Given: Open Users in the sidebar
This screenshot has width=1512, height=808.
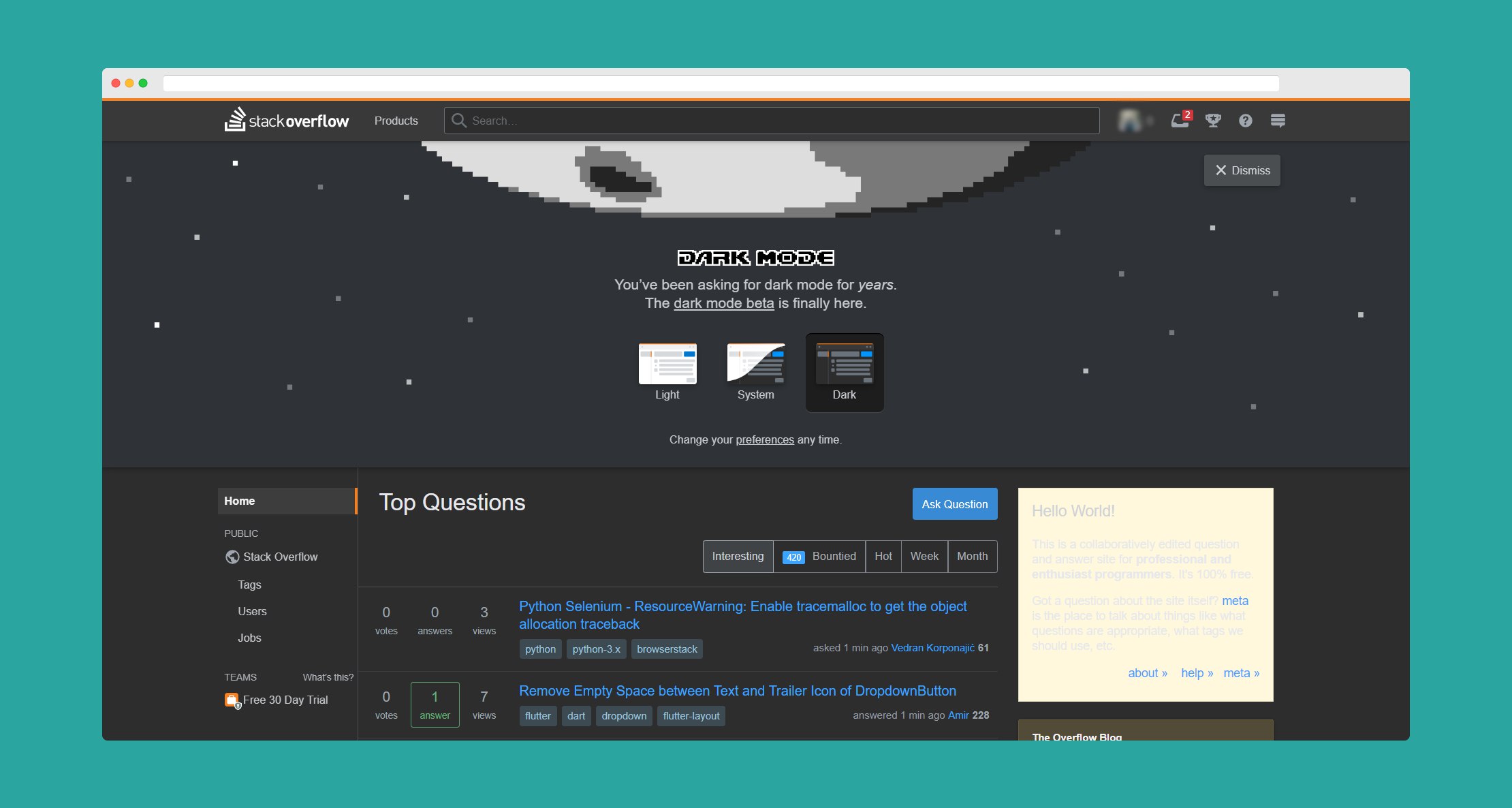Looking at the screenshot, I should pyautogui.click(x=252, y=611).
